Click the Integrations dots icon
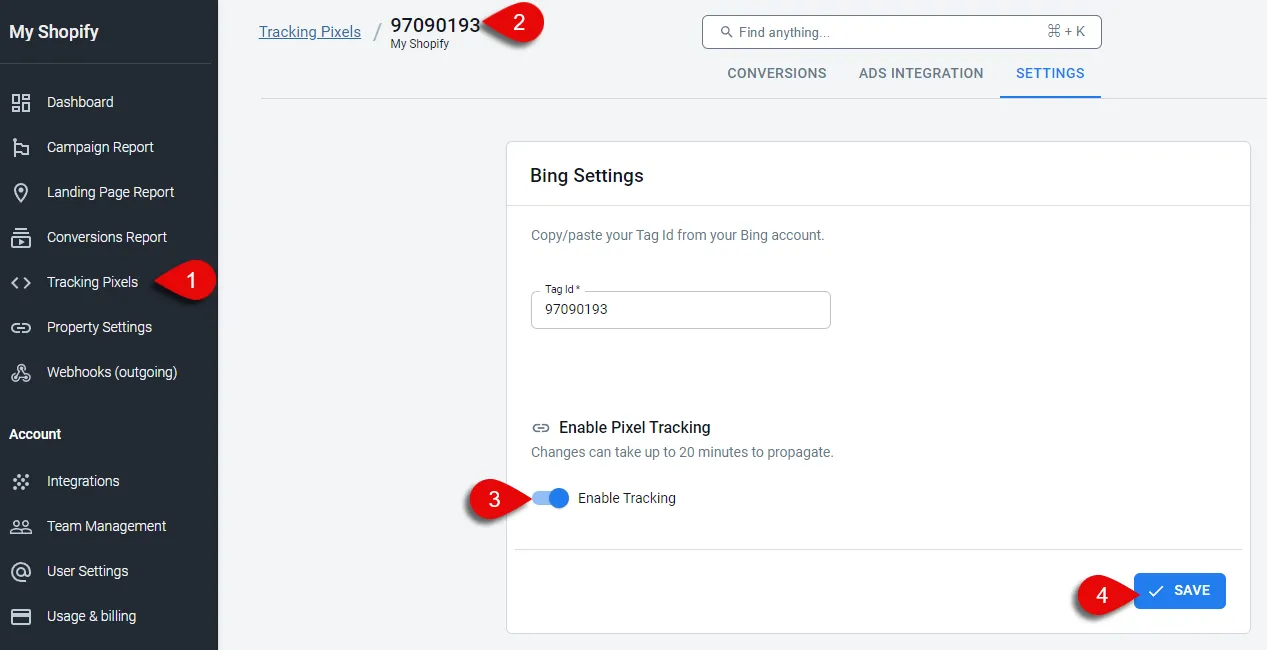 pos(21,481)
